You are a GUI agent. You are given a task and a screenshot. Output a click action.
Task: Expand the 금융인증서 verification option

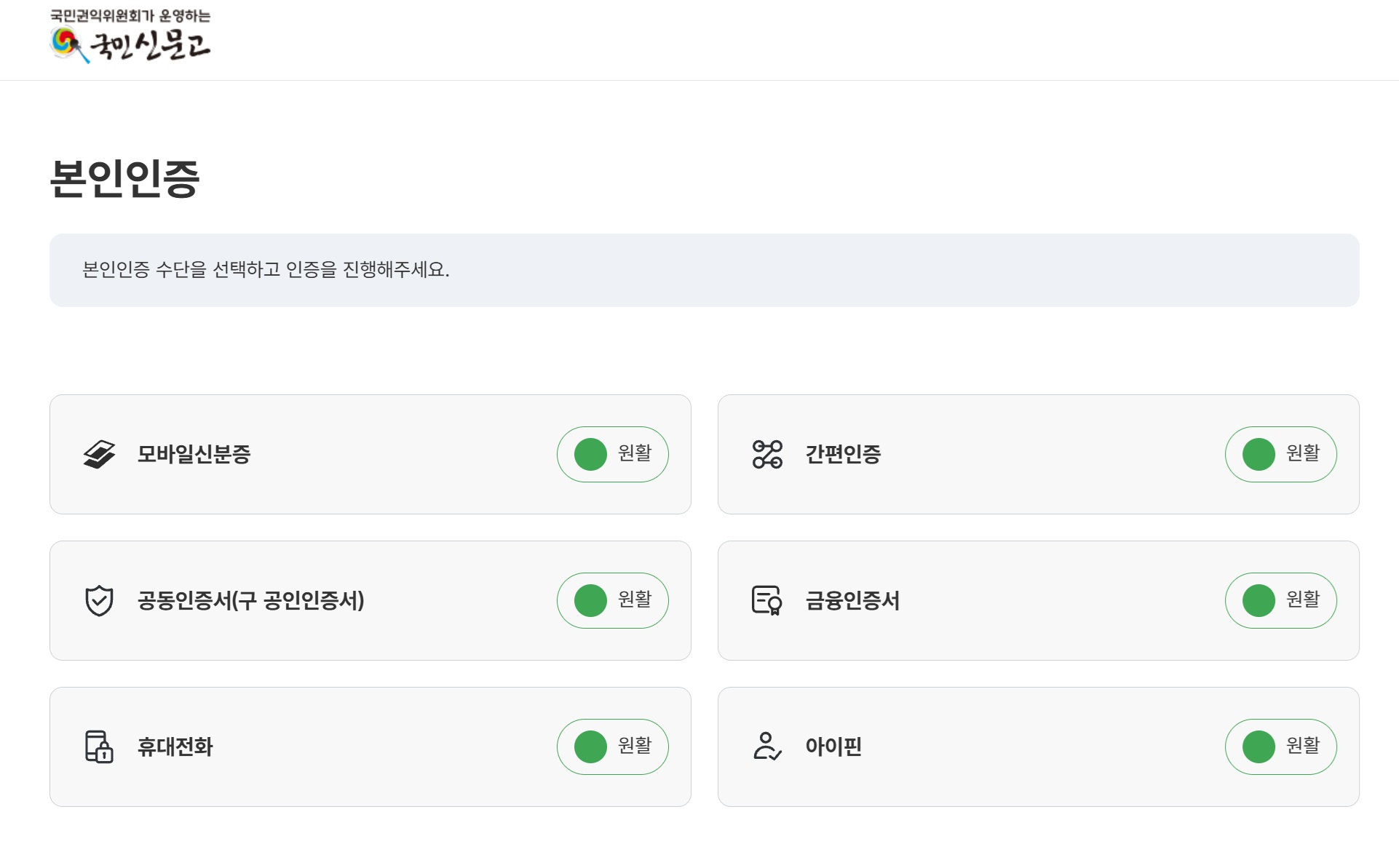click(x=1039, y=600)
